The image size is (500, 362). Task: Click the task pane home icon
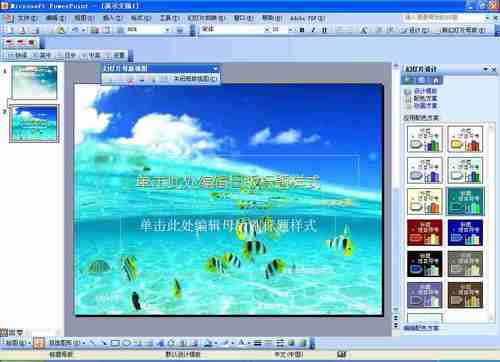coord(436,80)
